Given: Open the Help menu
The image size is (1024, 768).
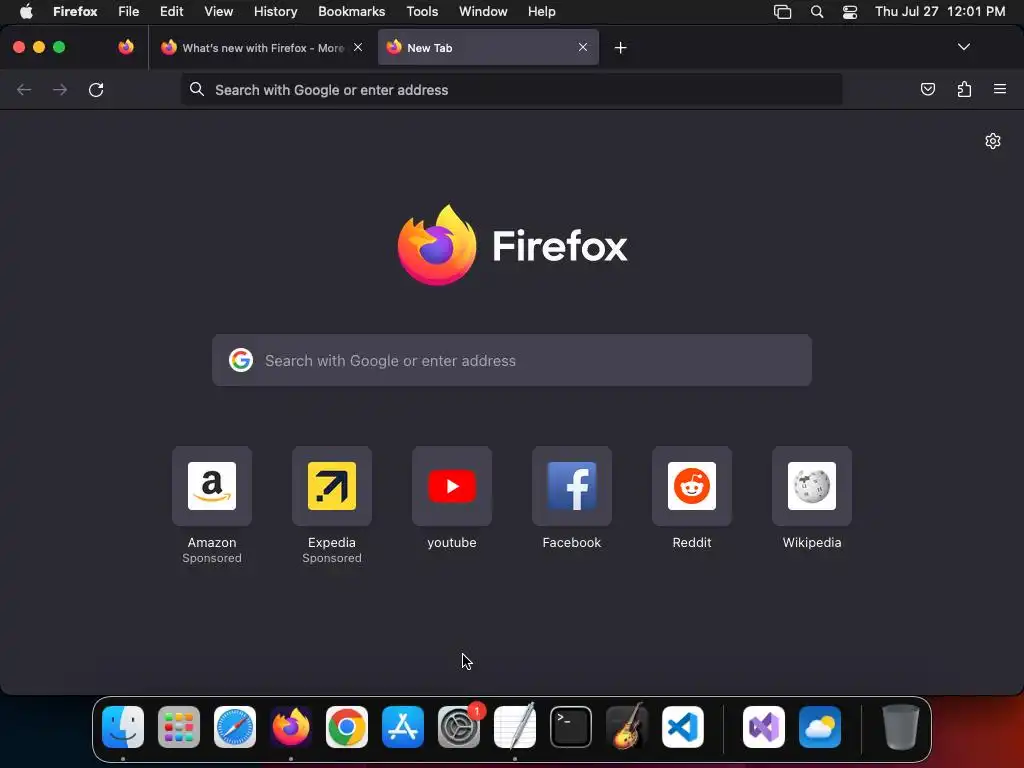Looking at the screenshot, I should coord(541,11).
